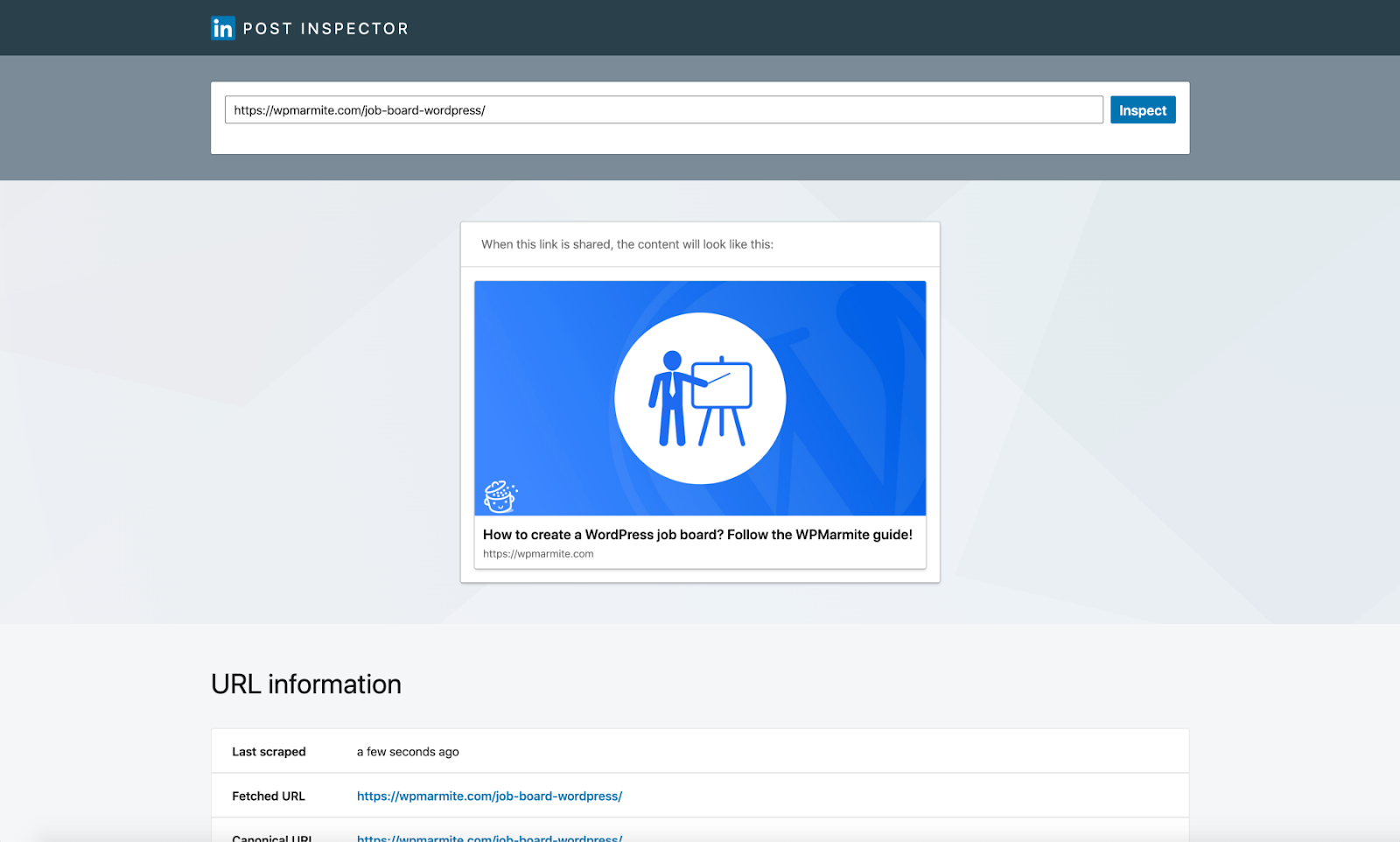Click the presenter icon in white circle
1400x842 pixels.
[700, 398]
